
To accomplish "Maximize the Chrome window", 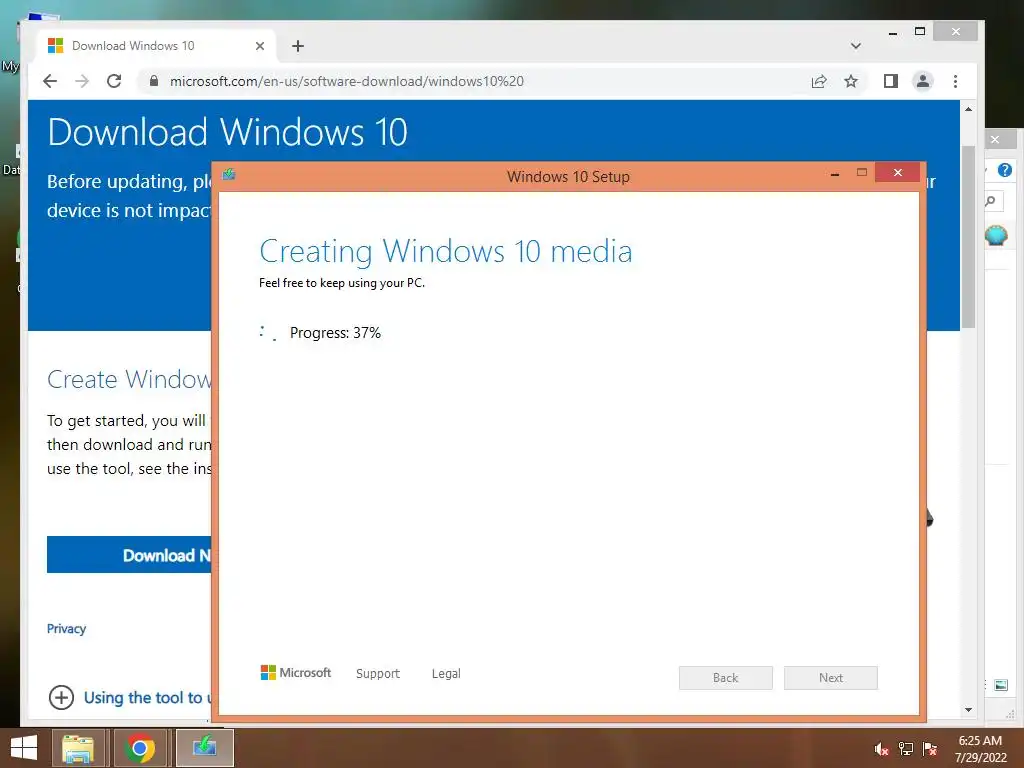I will pyautogui.click(x=920, y=31).
